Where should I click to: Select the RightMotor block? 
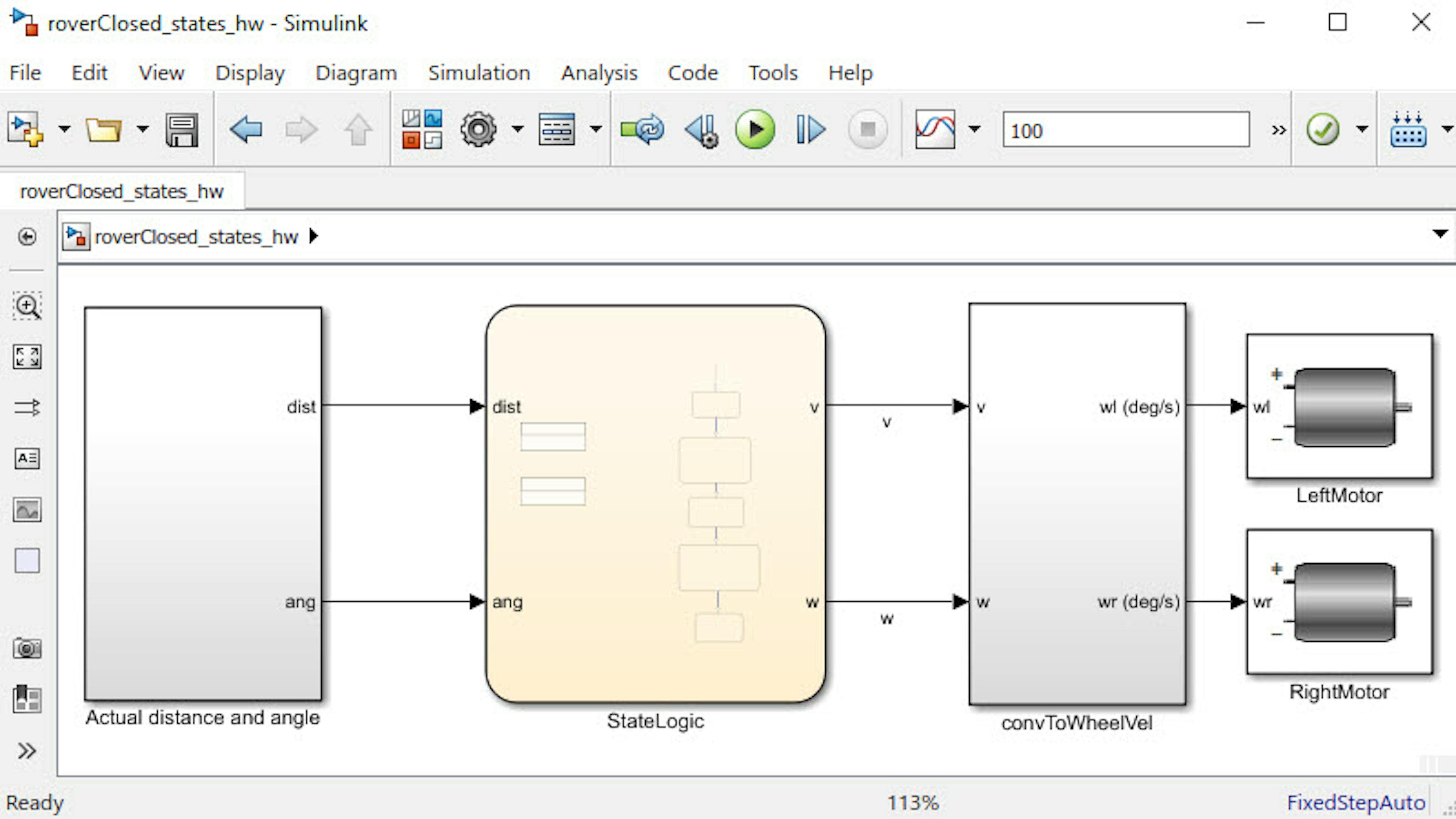[1340, 602]
